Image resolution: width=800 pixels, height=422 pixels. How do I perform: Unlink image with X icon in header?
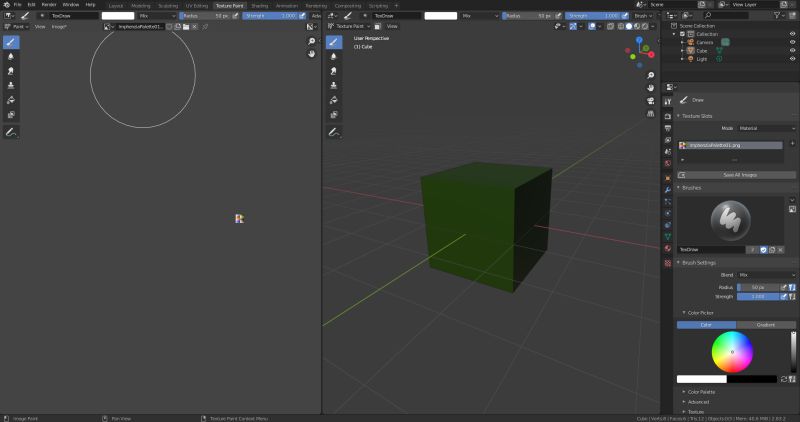[194, 27]
